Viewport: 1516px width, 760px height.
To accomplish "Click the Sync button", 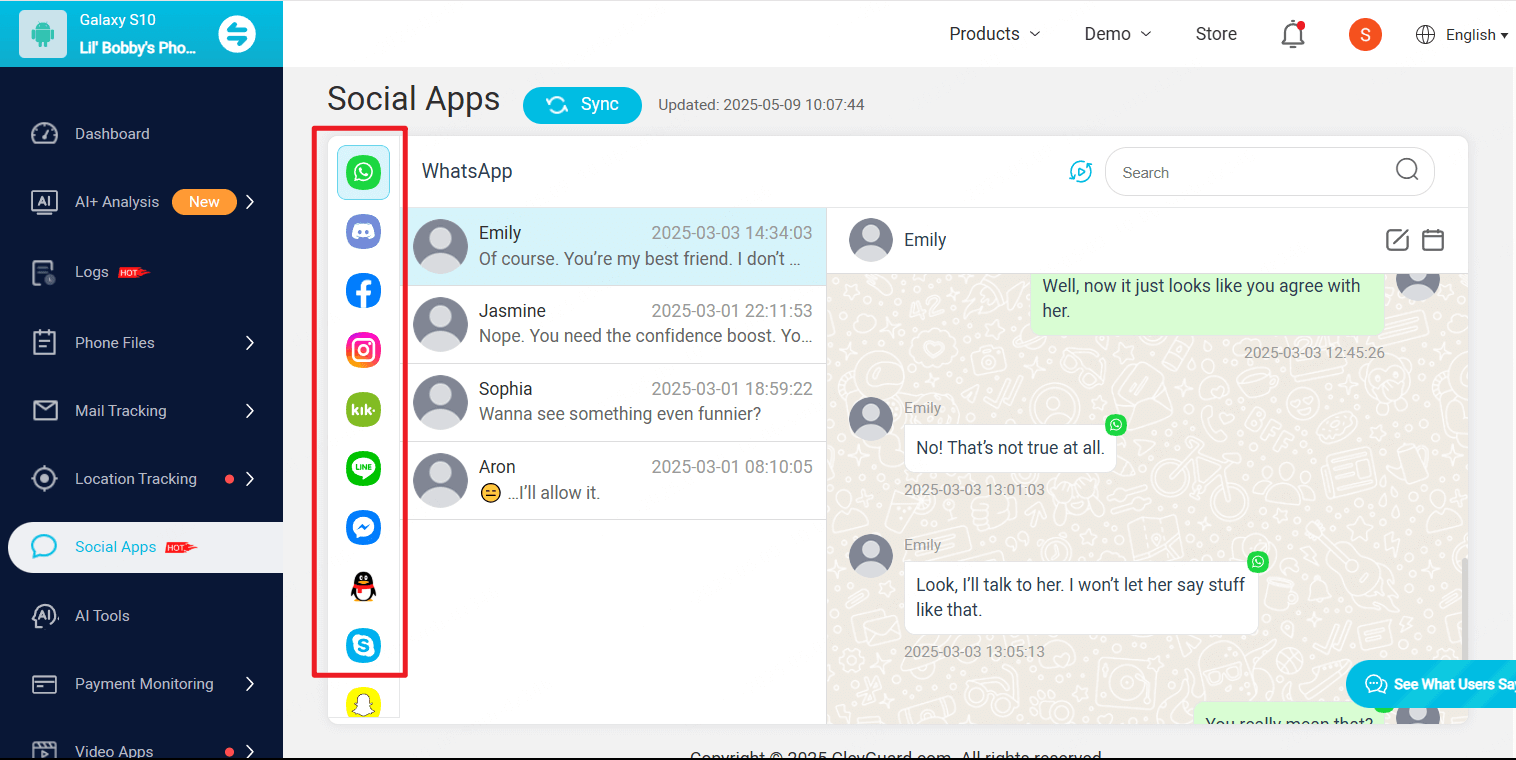I will 582,105.
